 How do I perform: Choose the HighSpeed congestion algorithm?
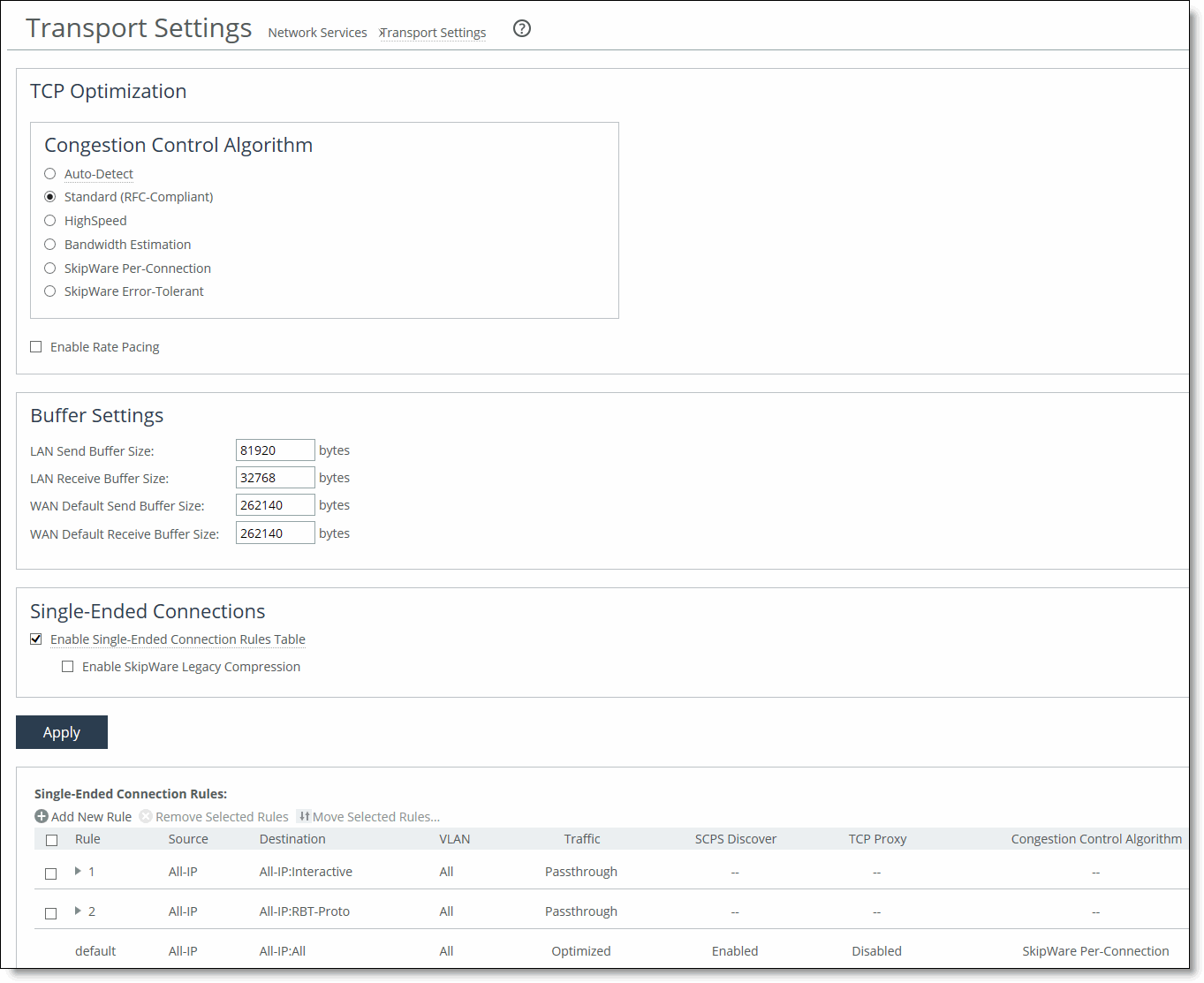pos(50,221)
